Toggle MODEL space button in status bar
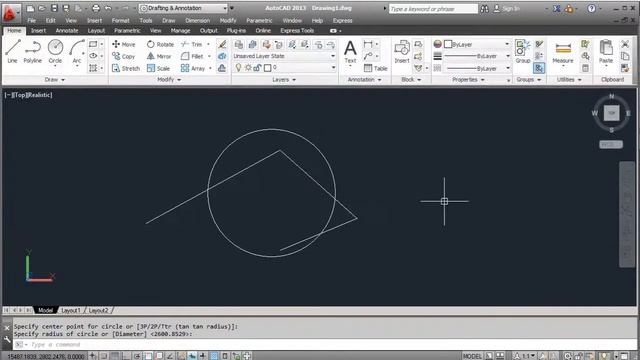The image size is (640, 360). [x=472, y=356]
